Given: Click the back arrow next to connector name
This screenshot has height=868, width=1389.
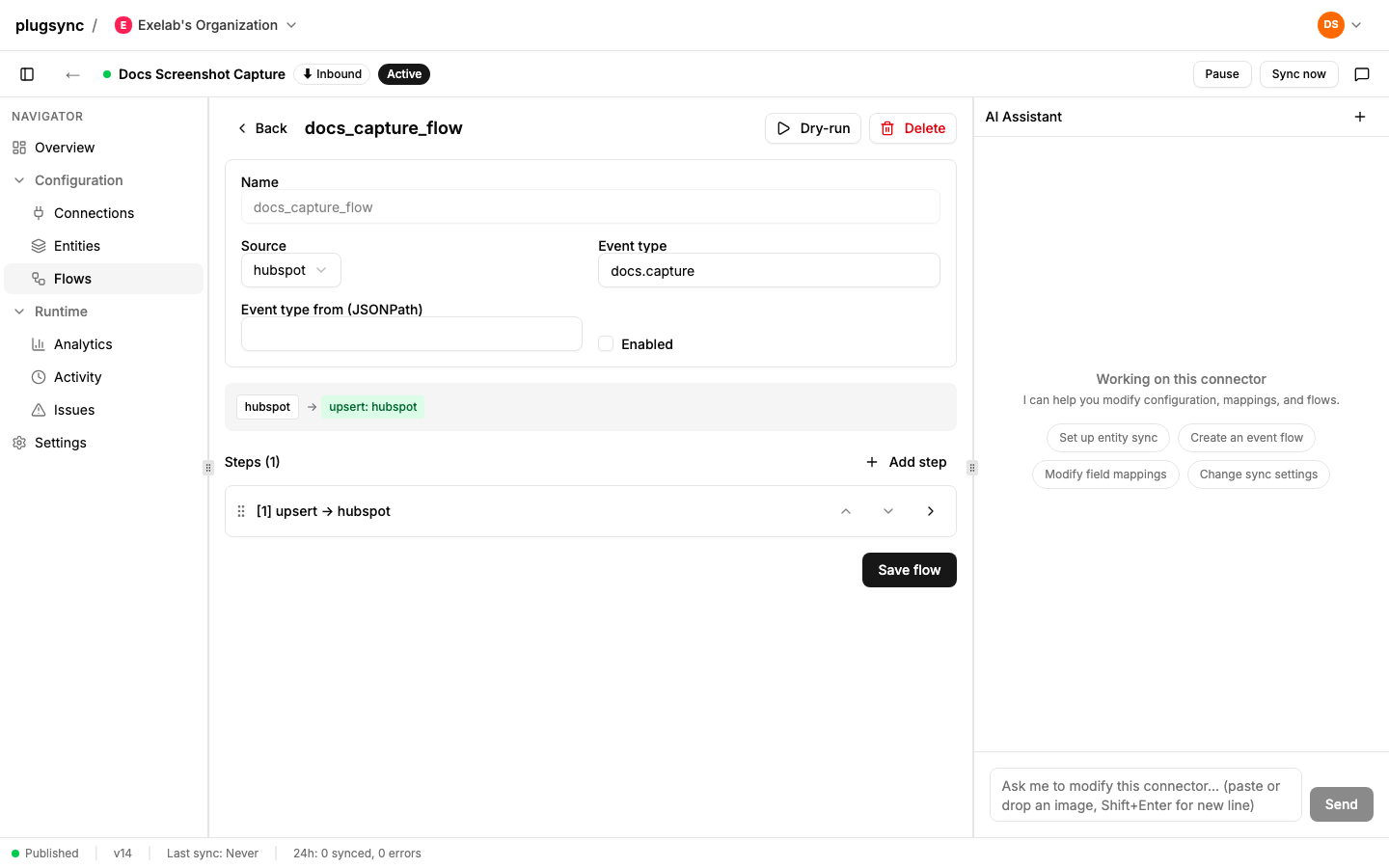Looking at the screenshot, I should tap(72, 74).
